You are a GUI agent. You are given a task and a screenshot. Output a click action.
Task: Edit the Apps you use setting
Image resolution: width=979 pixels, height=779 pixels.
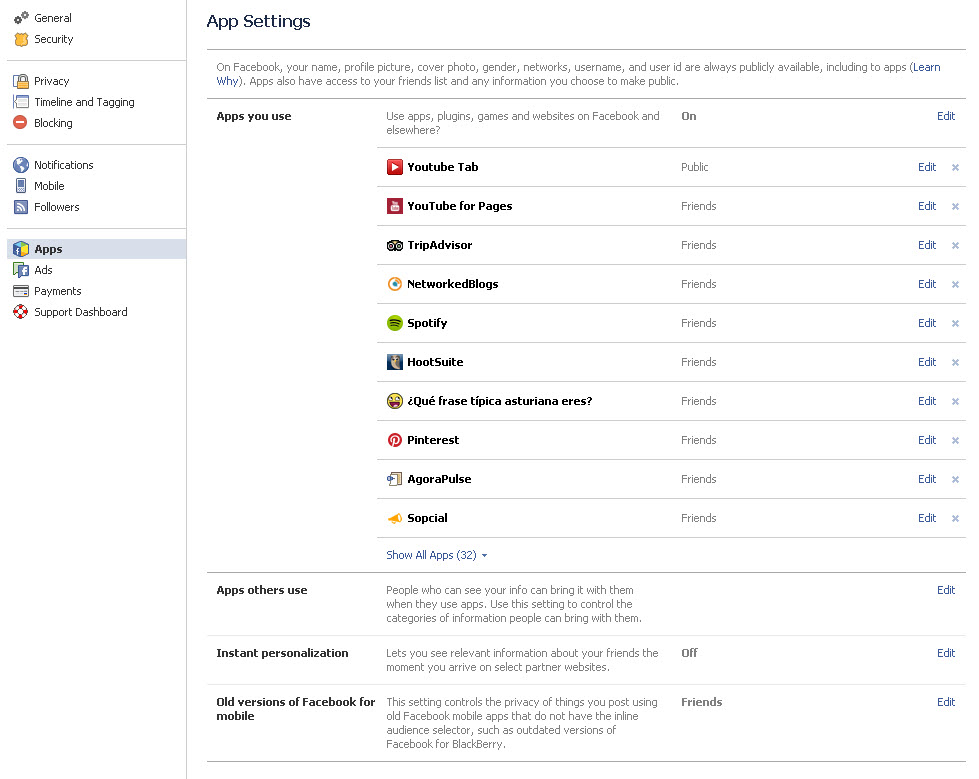click(x=946, y=116)
